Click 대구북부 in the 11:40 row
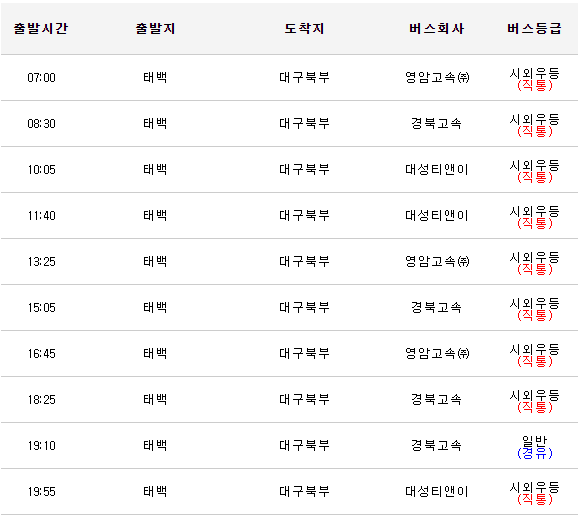The width and height of the screenshot is (578, 517). pos(304,216)
